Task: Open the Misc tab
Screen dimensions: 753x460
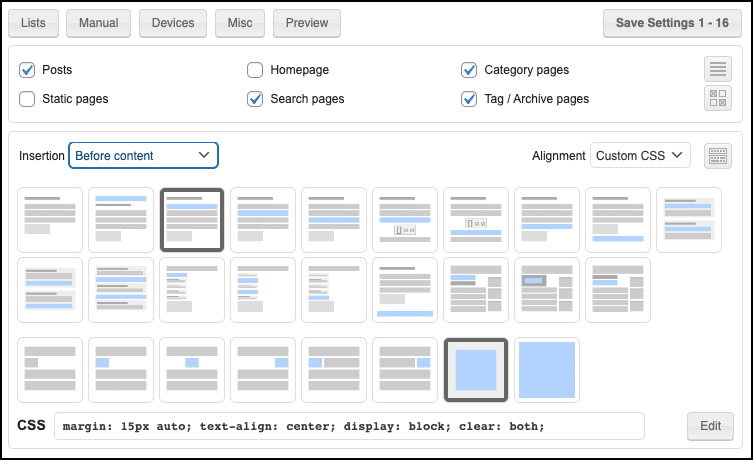Action: click(x=240, y=23)
